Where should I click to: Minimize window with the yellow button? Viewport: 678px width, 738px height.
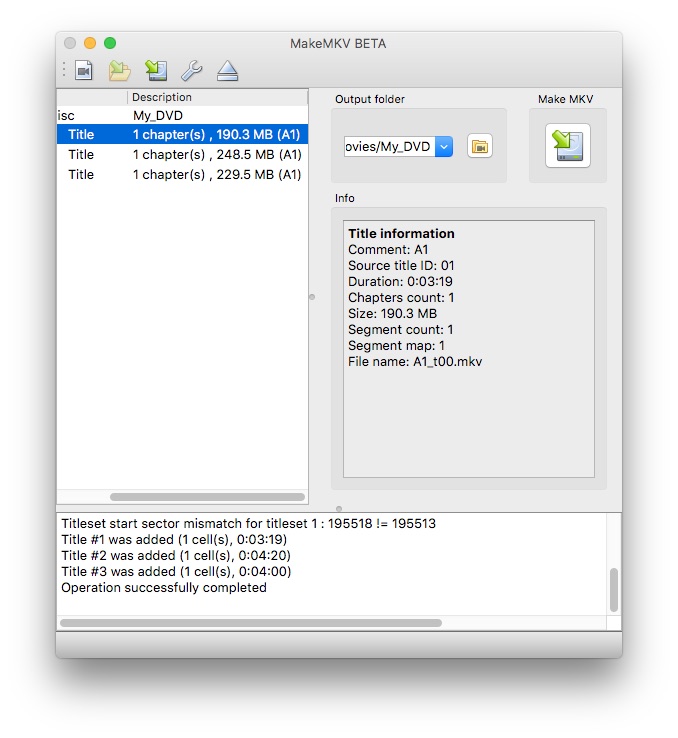point(90,43)
